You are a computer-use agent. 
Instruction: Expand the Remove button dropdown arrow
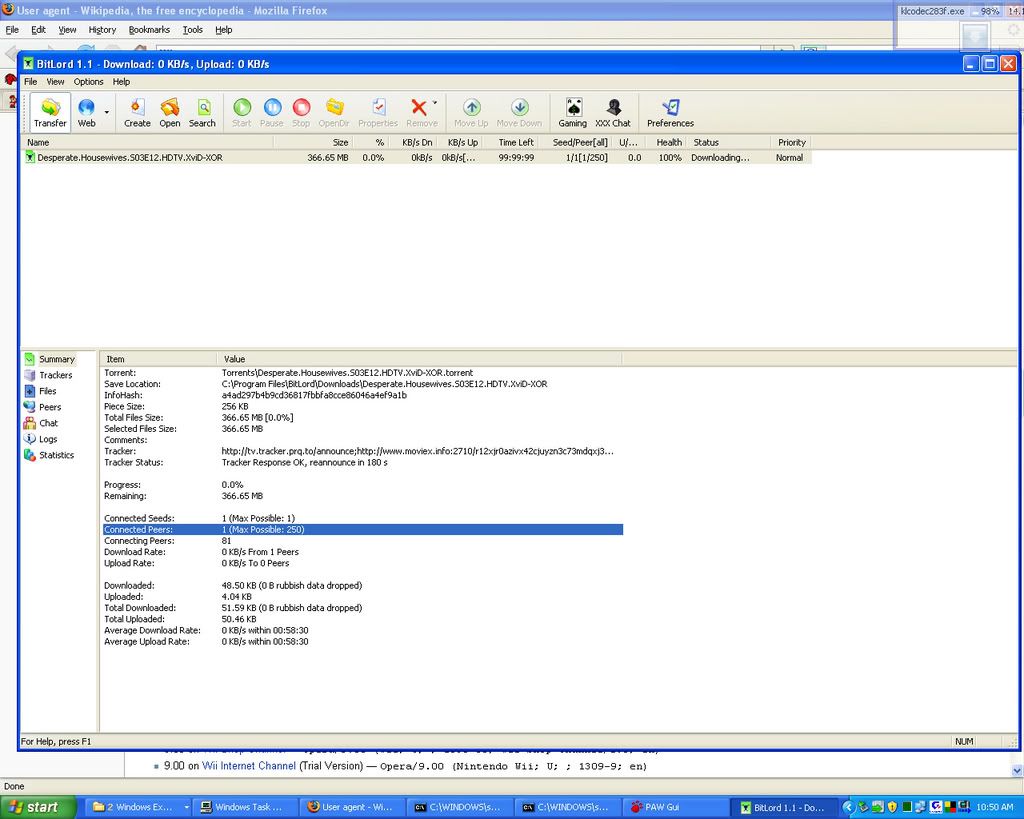435,103
